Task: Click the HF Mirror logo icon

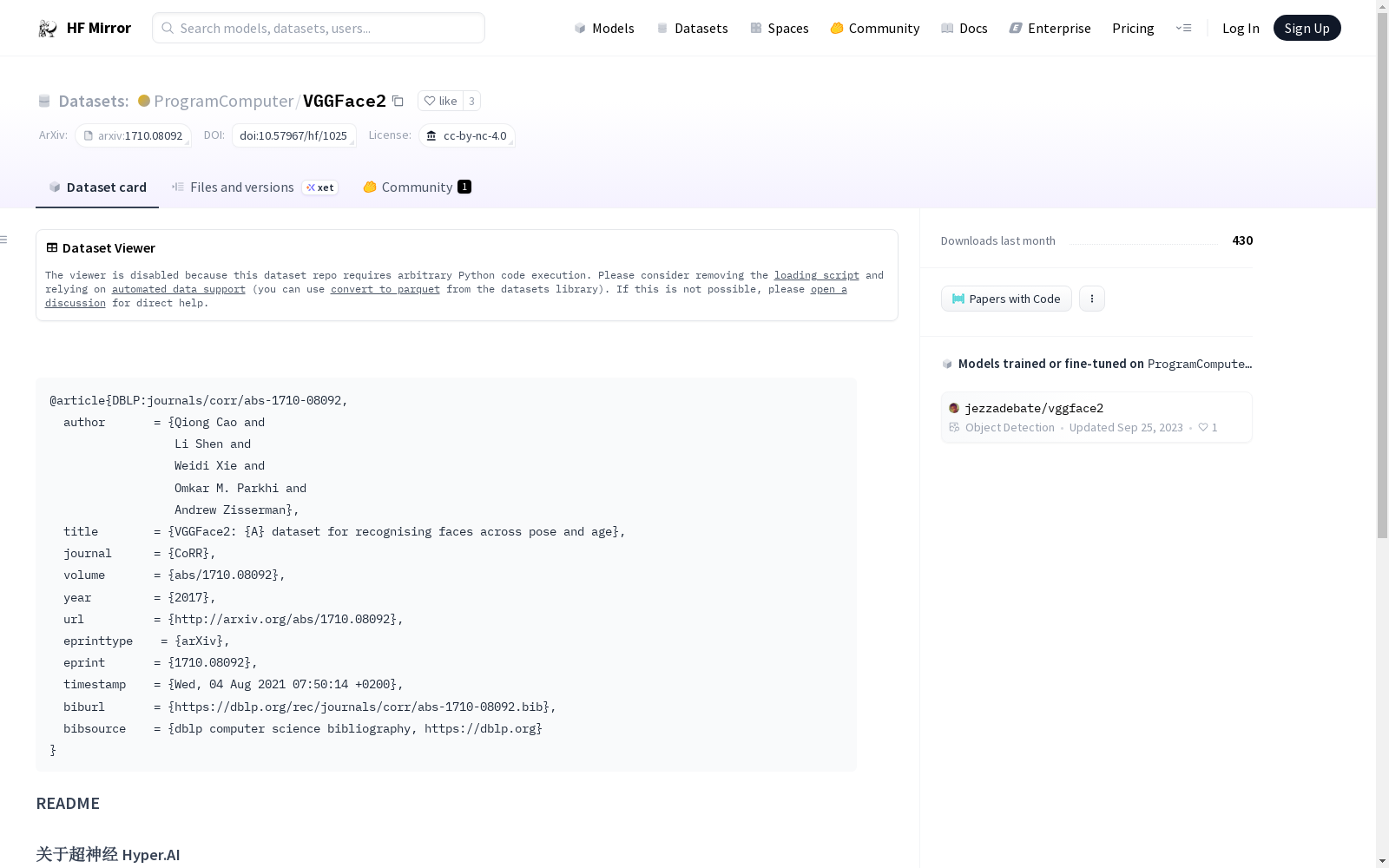Action: point(48,28)
